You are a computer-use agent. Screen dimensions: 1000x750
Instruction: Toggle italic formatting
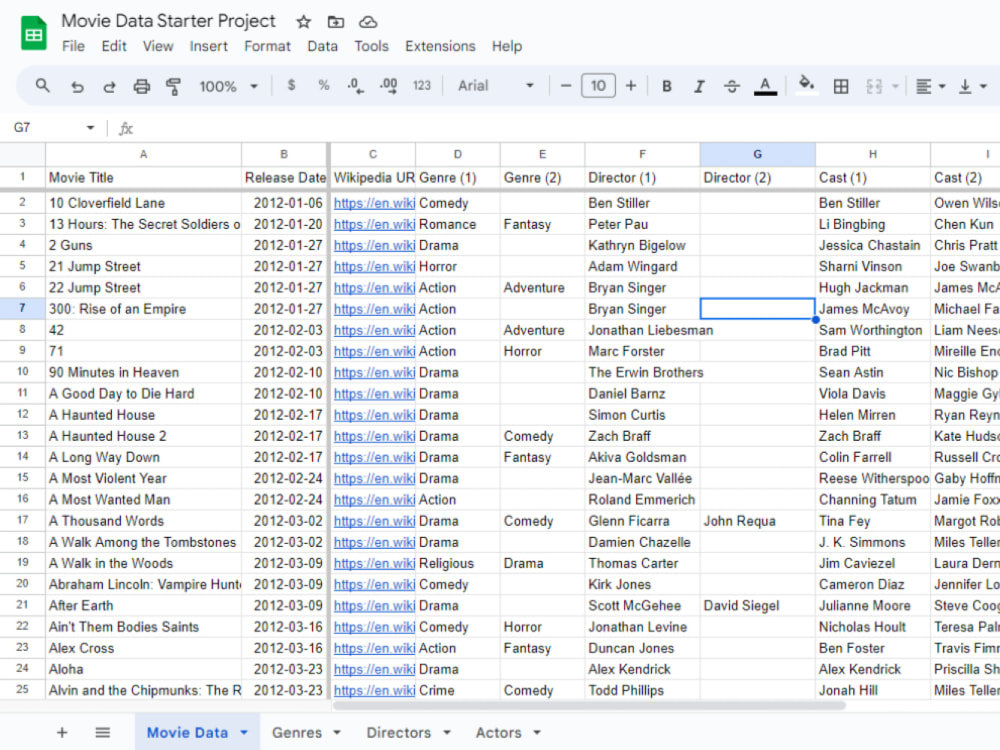click(x=697, y=86)
